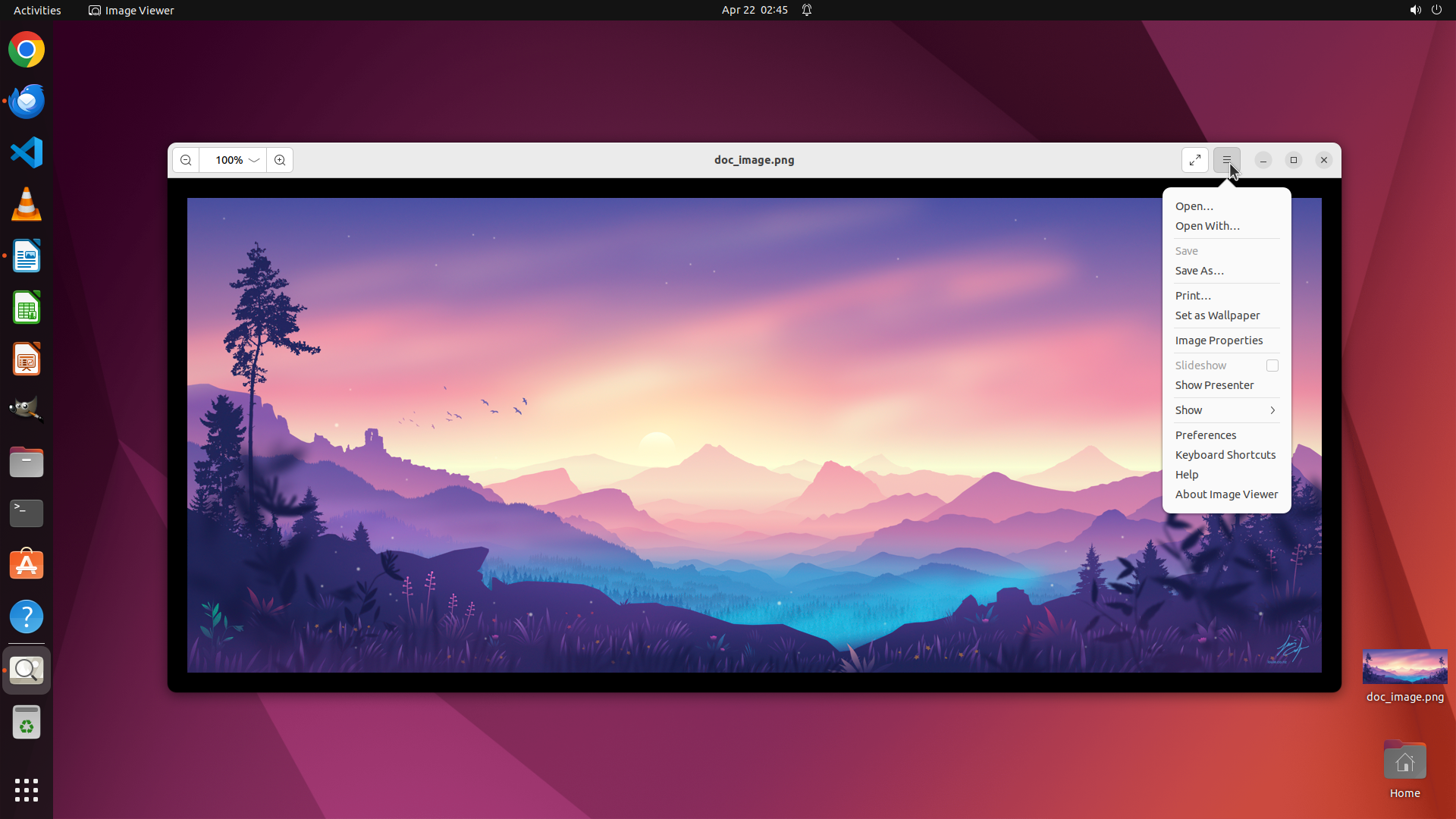Click Save As… in the menu

tap(1199, 271)
